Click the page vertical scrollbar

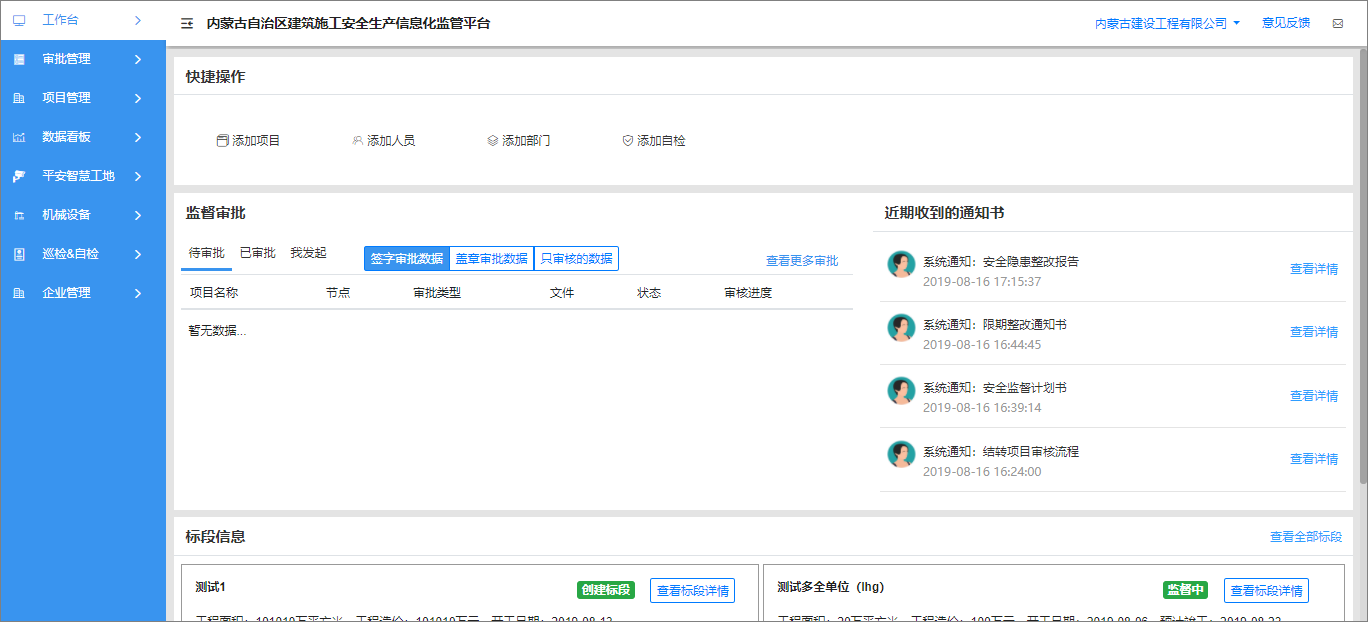[1361, 266]
